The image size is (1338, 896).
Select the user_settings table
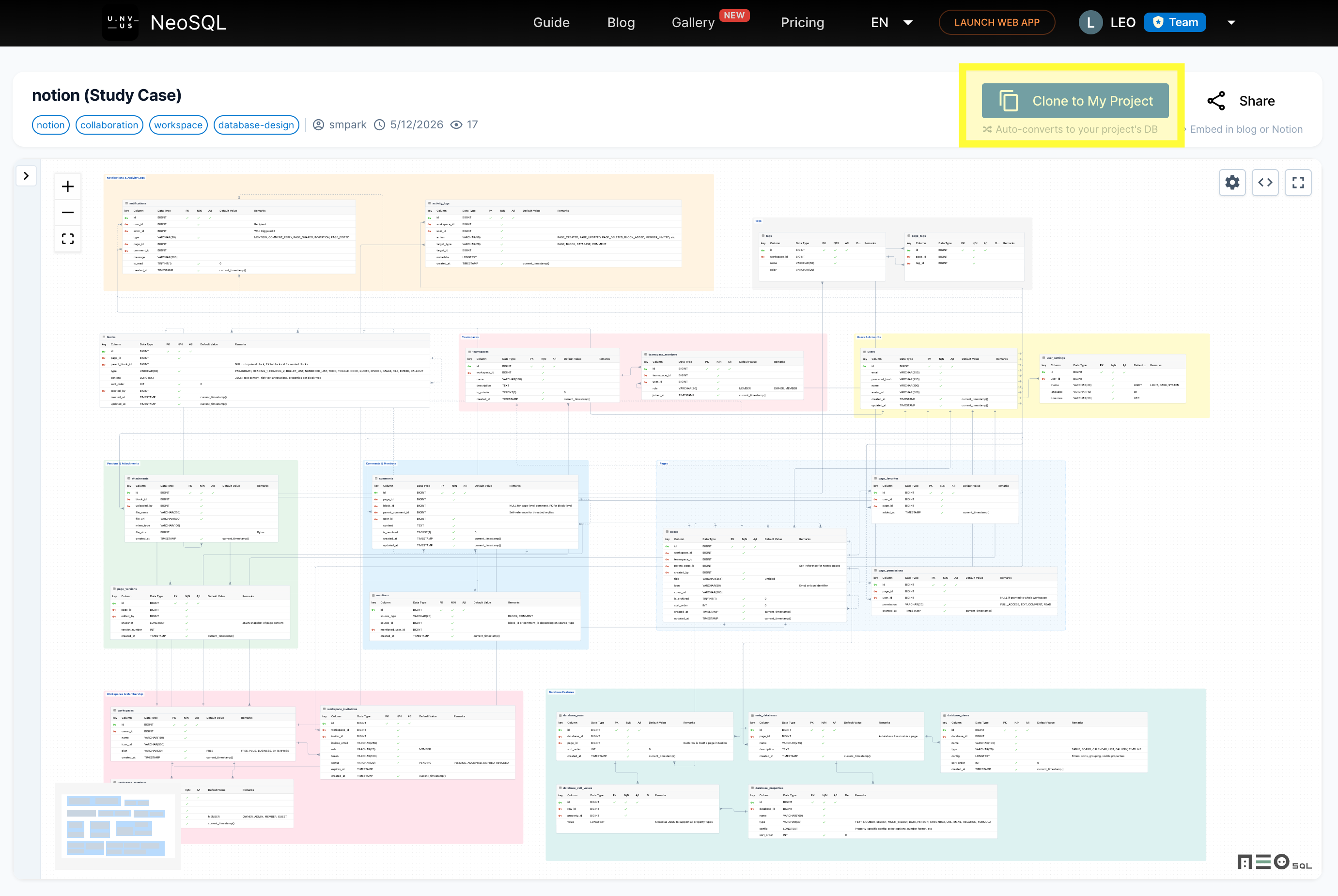(1112, 379)
